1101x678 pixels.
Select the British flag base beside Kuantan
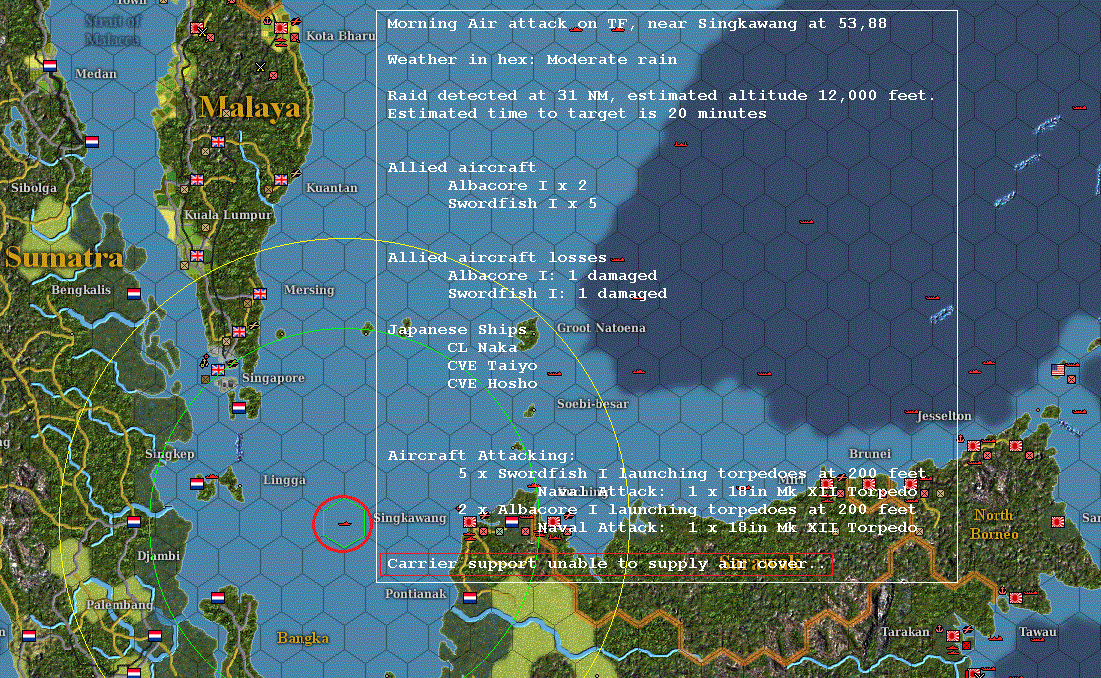click(281, 180)
